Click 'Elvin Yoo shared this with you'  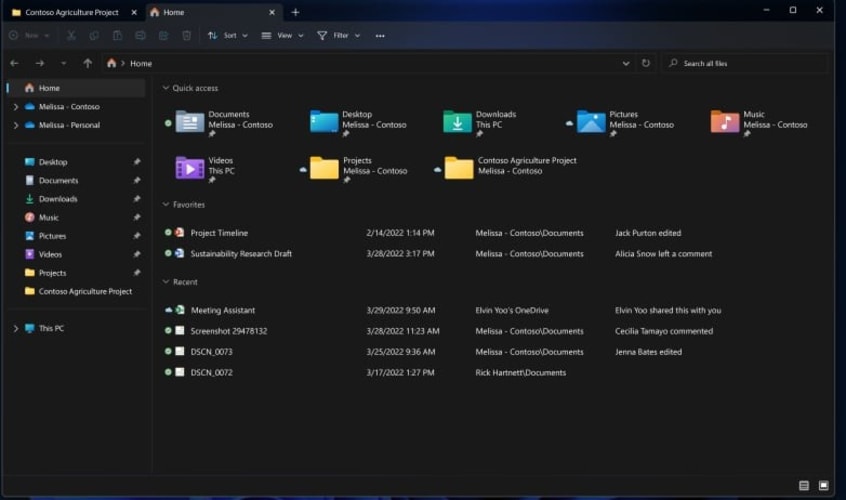pyautogui.click(x=668, y=310)
